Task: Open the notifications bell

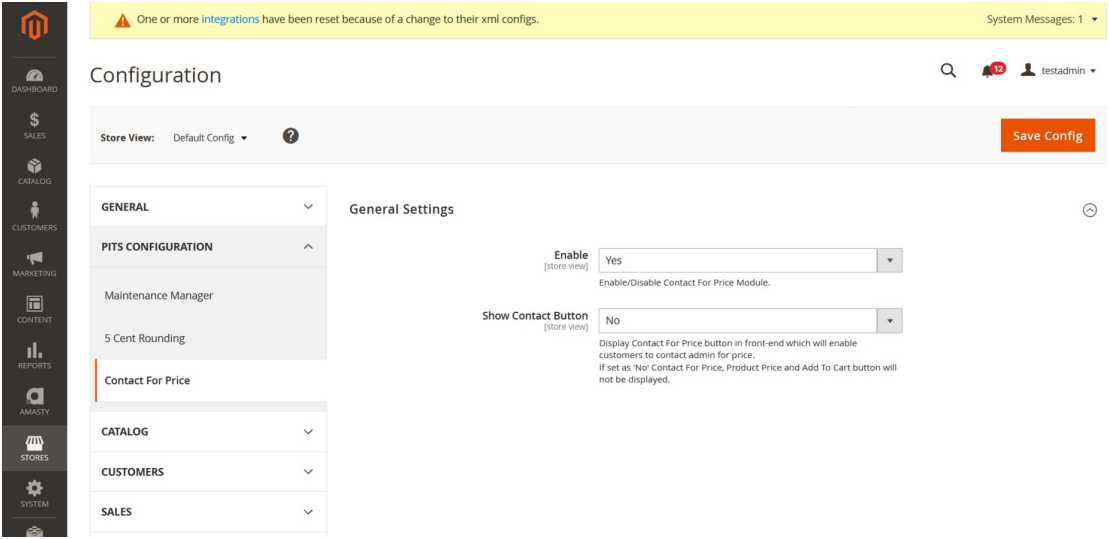Action: point(991,71)
